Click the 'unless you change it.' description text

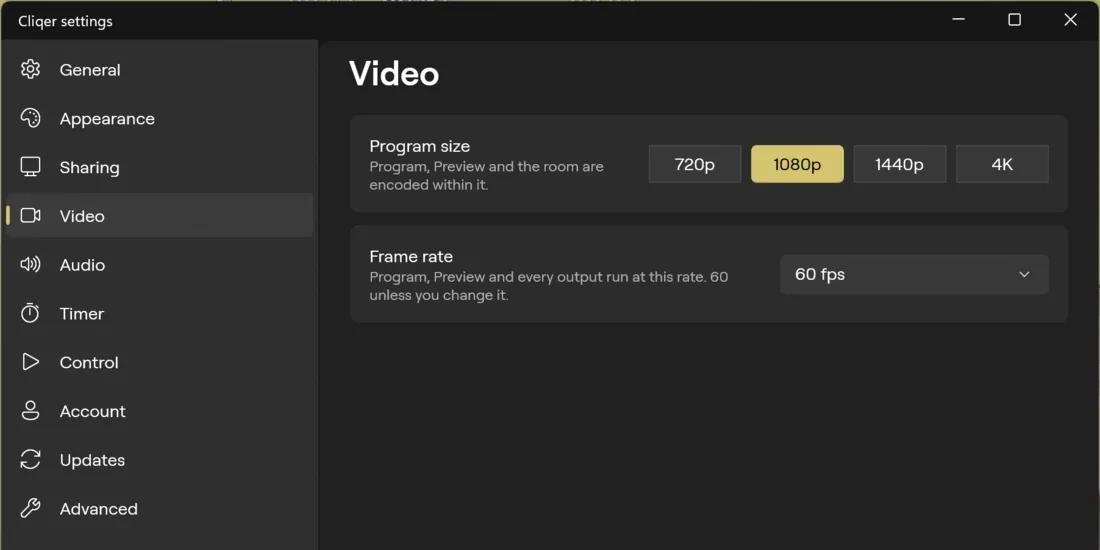click(439, 295)
